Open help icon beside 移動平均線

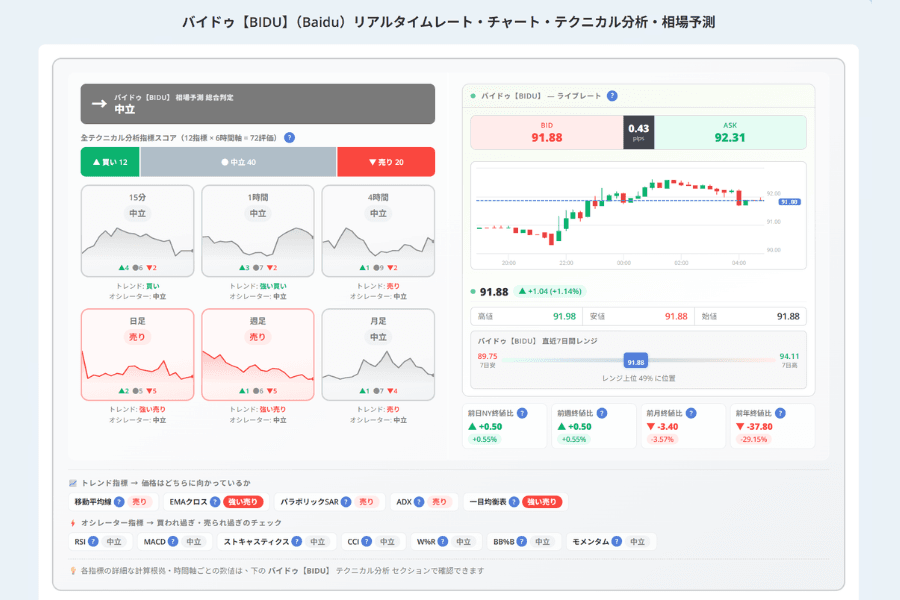[119, 502]
